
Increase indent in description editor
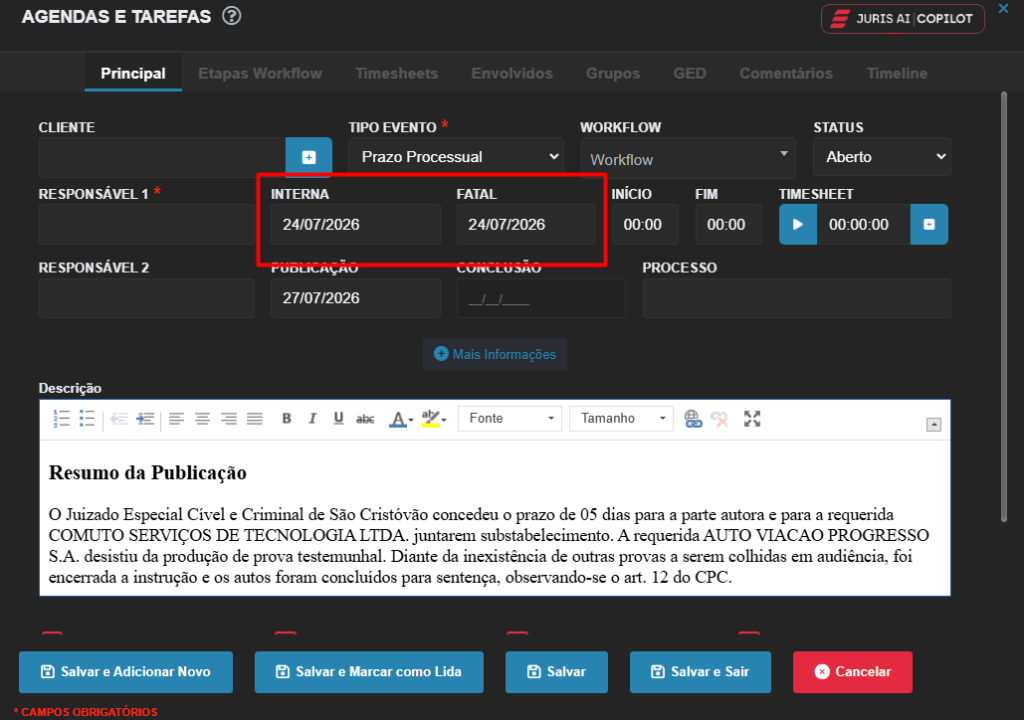click(145, 419)
